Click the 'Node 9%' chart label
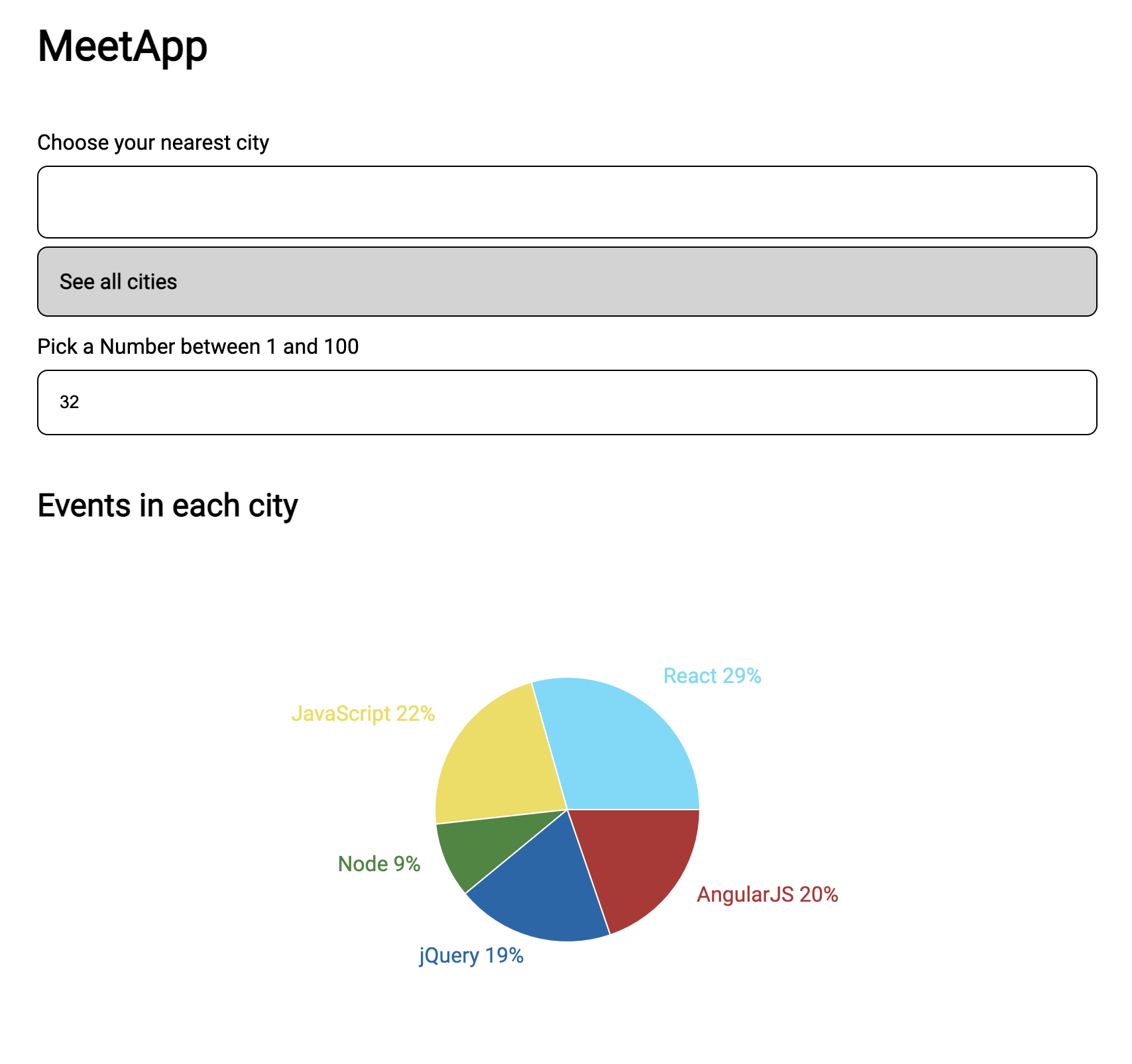The height and width of the screenshot is (1064, 1132). (378, 864)
